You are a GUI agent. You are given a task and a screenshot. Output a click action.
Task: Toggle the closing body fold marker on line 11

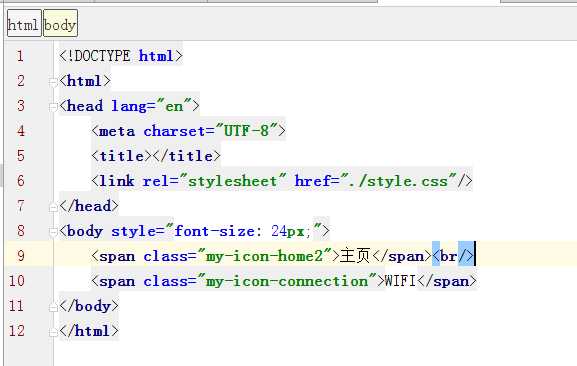pos(53,307)
